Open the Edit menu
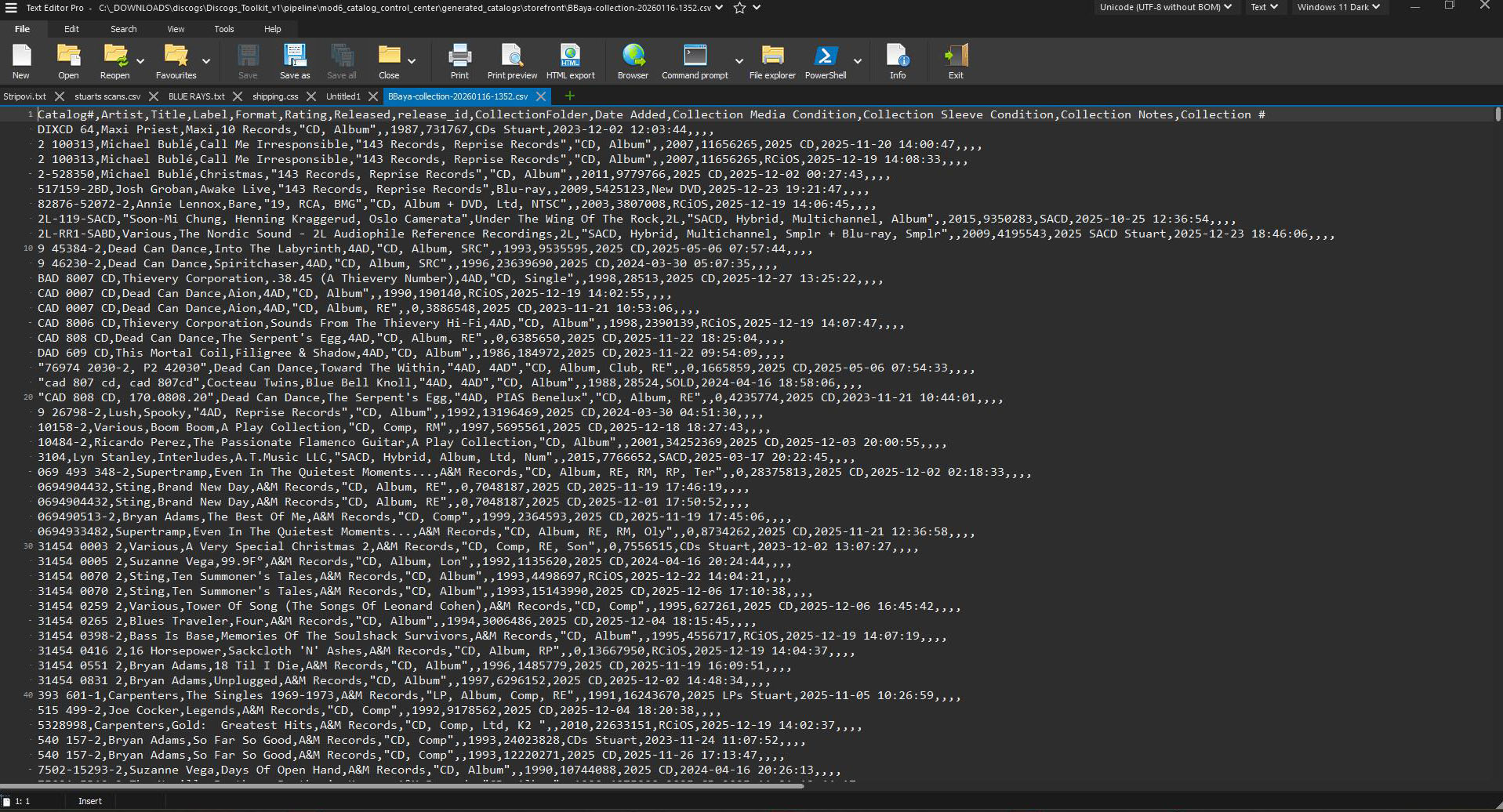Screen dimensions: 1503x812 pyautogui.click(x=71, y=29)
